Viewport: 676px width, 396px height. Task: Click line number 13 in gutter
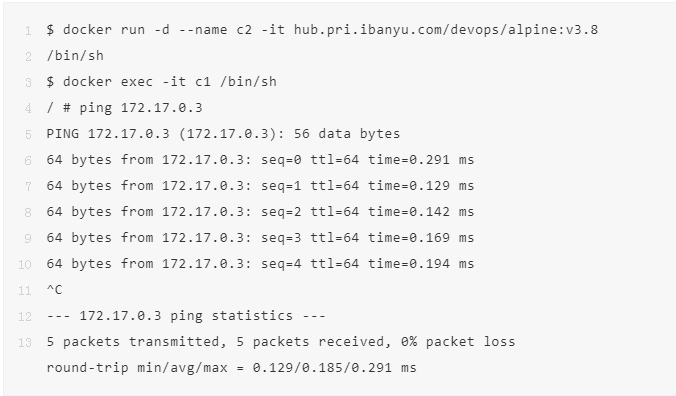point(25,343)
